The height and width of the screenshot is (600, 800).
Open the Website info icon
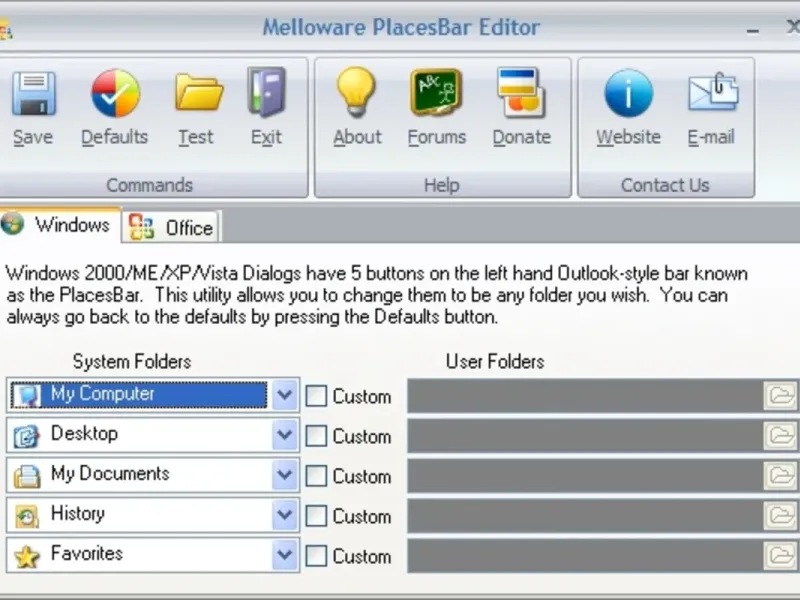629,93
